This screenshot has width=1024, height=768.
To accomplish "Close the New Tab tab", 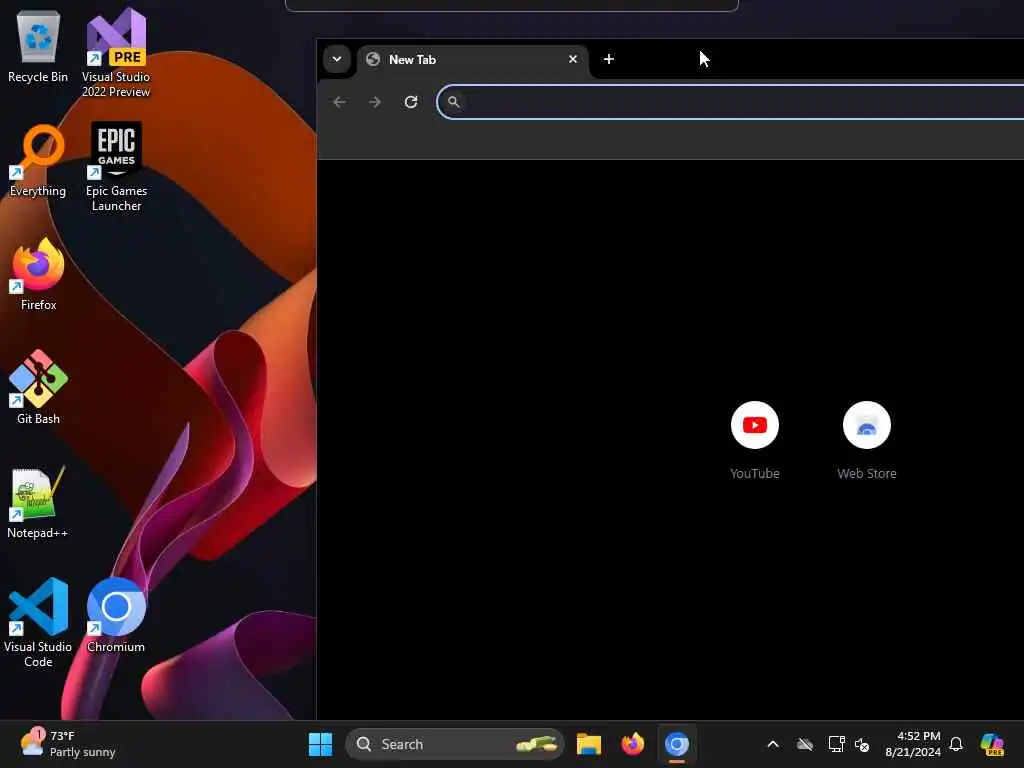I will point(573,59).
